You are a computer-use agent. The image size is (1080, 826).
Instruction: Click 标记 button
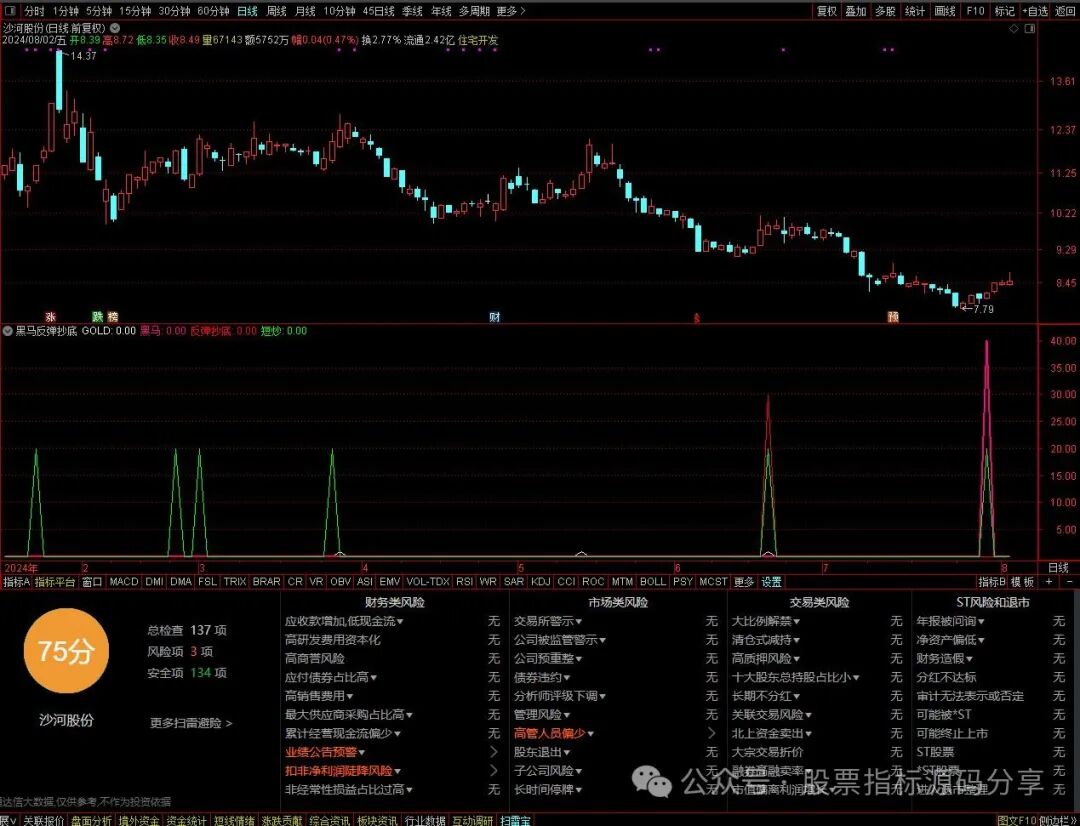(x=1004, y=11)
